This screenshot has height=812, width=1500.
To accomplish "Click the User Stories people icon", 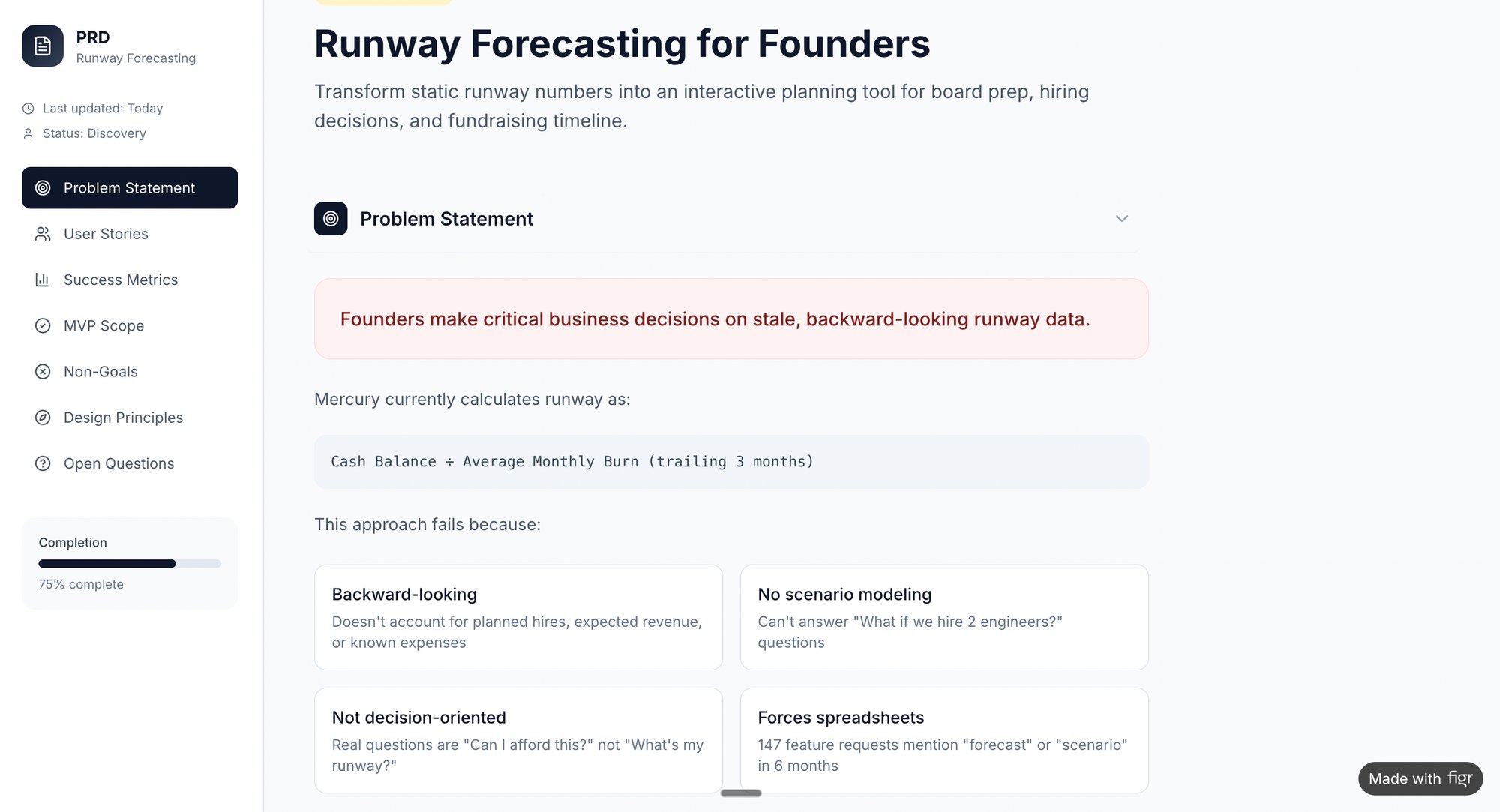I will coord(43,234).
